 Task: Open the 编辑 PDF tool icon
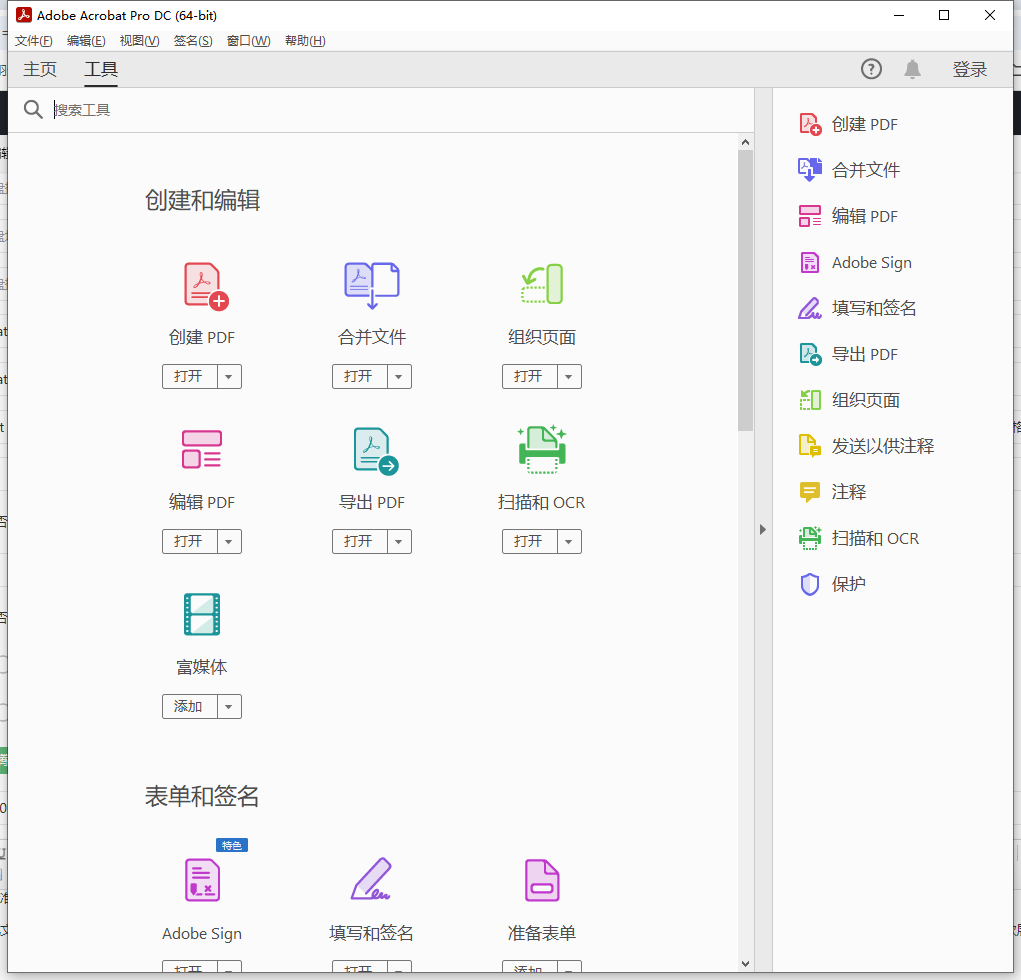(202, 450)
